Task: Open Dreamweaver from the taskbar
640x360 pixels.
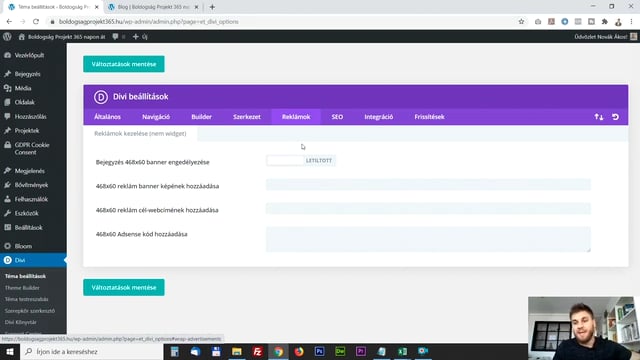Action: (340, 351)
